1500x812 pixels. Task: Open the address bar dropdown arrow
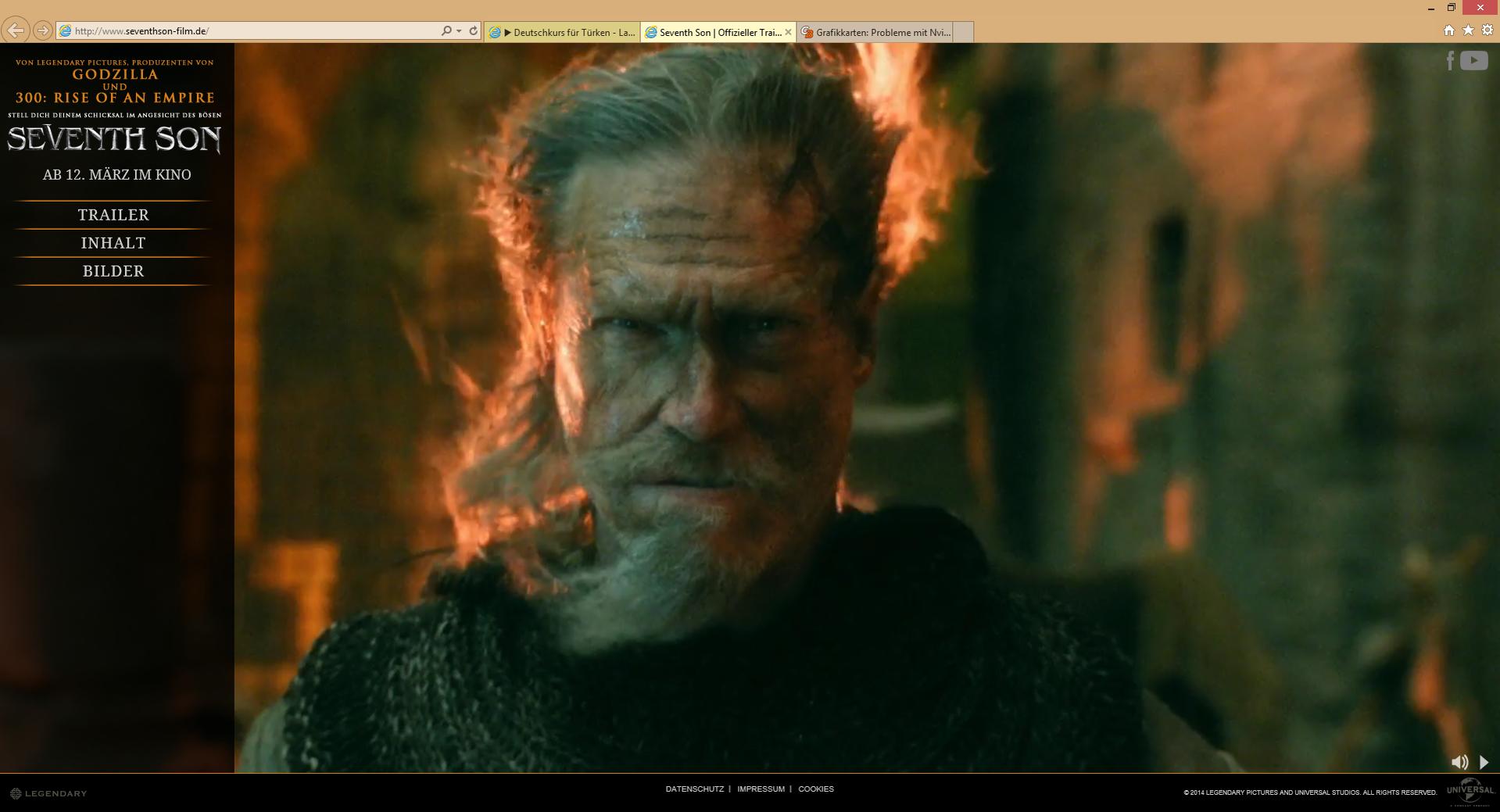click(x=459, y=31)
